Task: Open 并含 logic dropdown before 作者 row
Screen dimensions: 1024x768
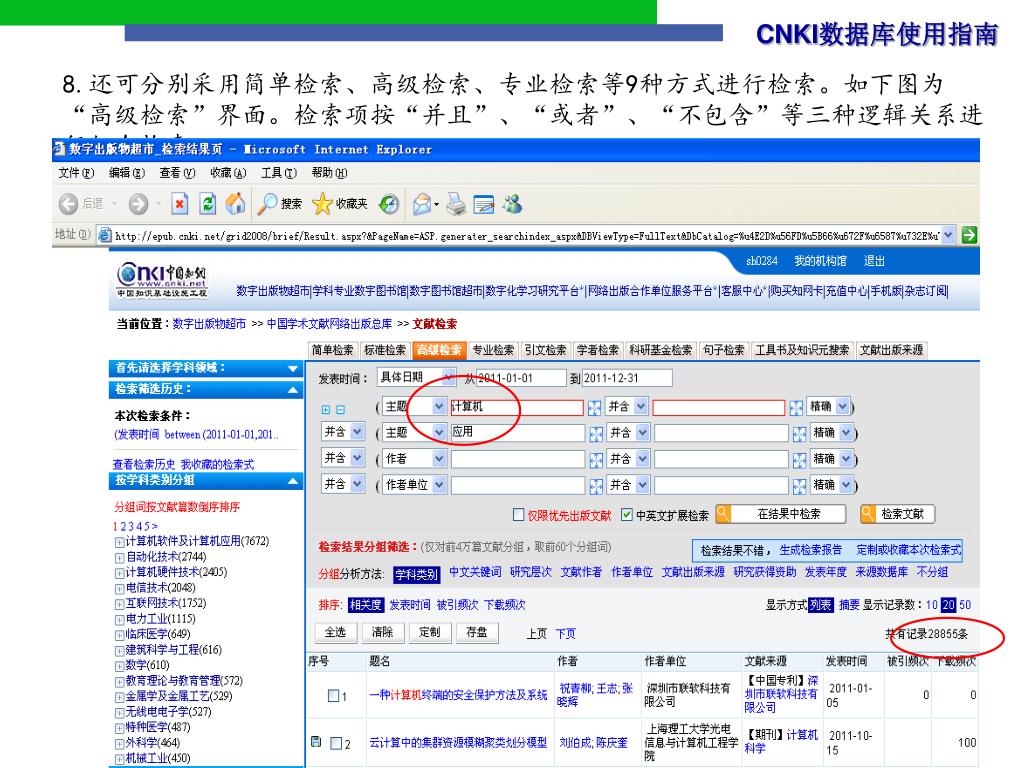Action: (357, 458)
